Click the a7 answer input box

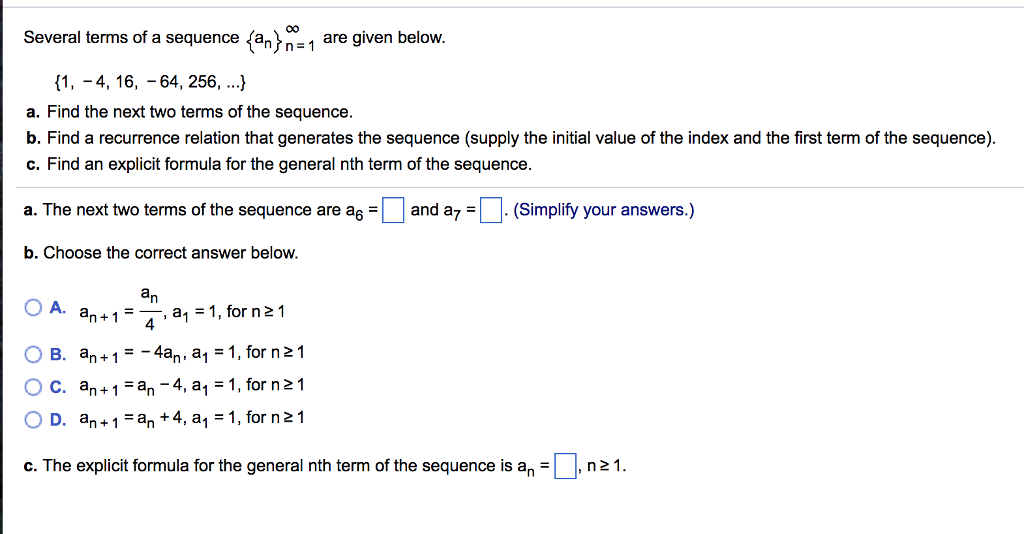coord(490,210)
